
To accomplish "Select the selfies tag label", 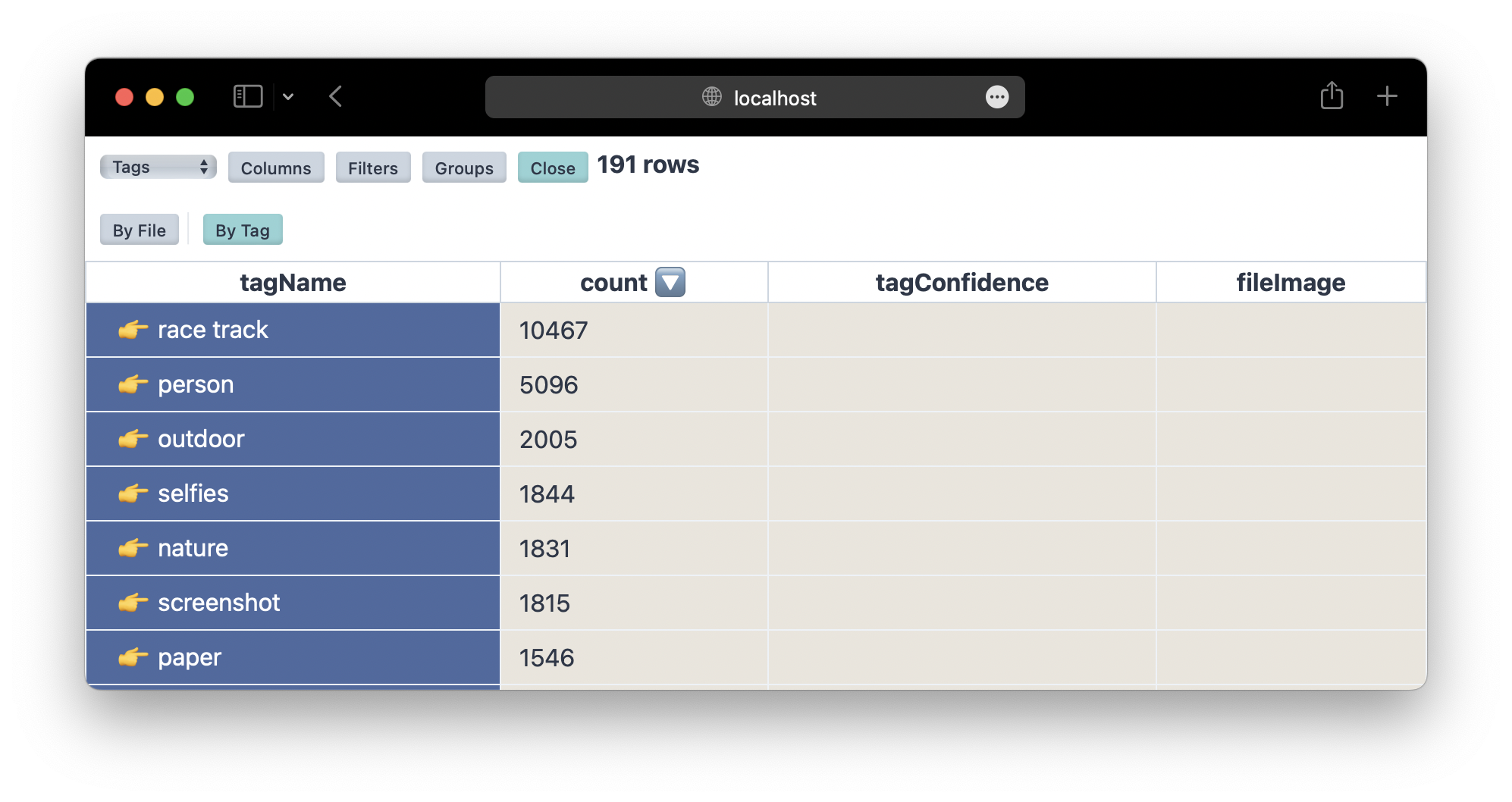I will (x=193, y=493).
